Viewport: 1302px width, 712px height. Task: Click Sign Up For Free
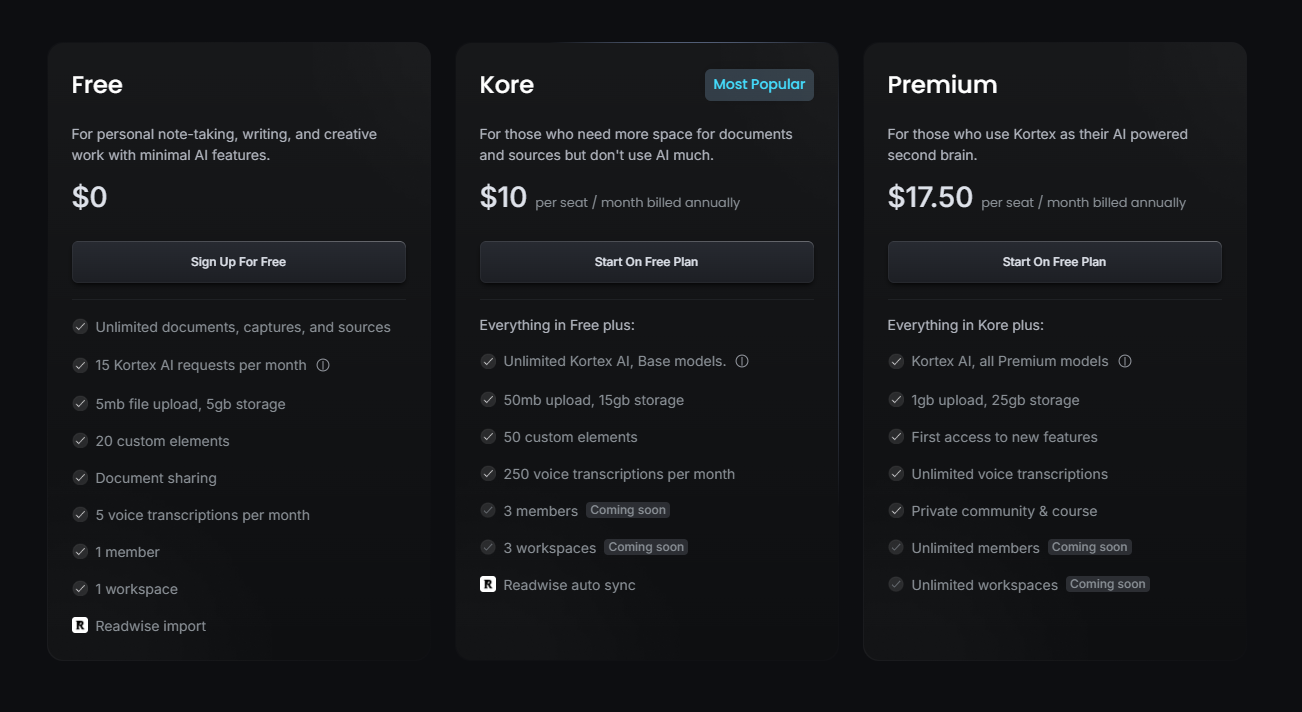[238, 261]
